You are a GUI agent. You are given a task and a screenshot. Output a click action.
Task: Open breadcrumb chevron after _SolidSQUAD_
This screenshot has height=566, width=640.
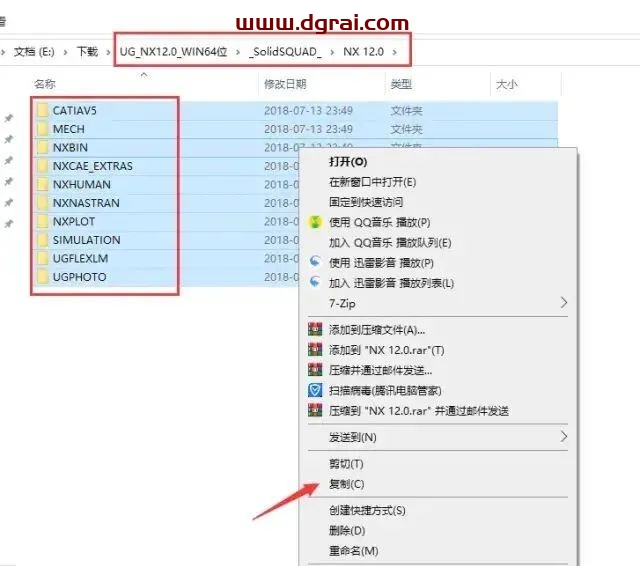point(332,52)
